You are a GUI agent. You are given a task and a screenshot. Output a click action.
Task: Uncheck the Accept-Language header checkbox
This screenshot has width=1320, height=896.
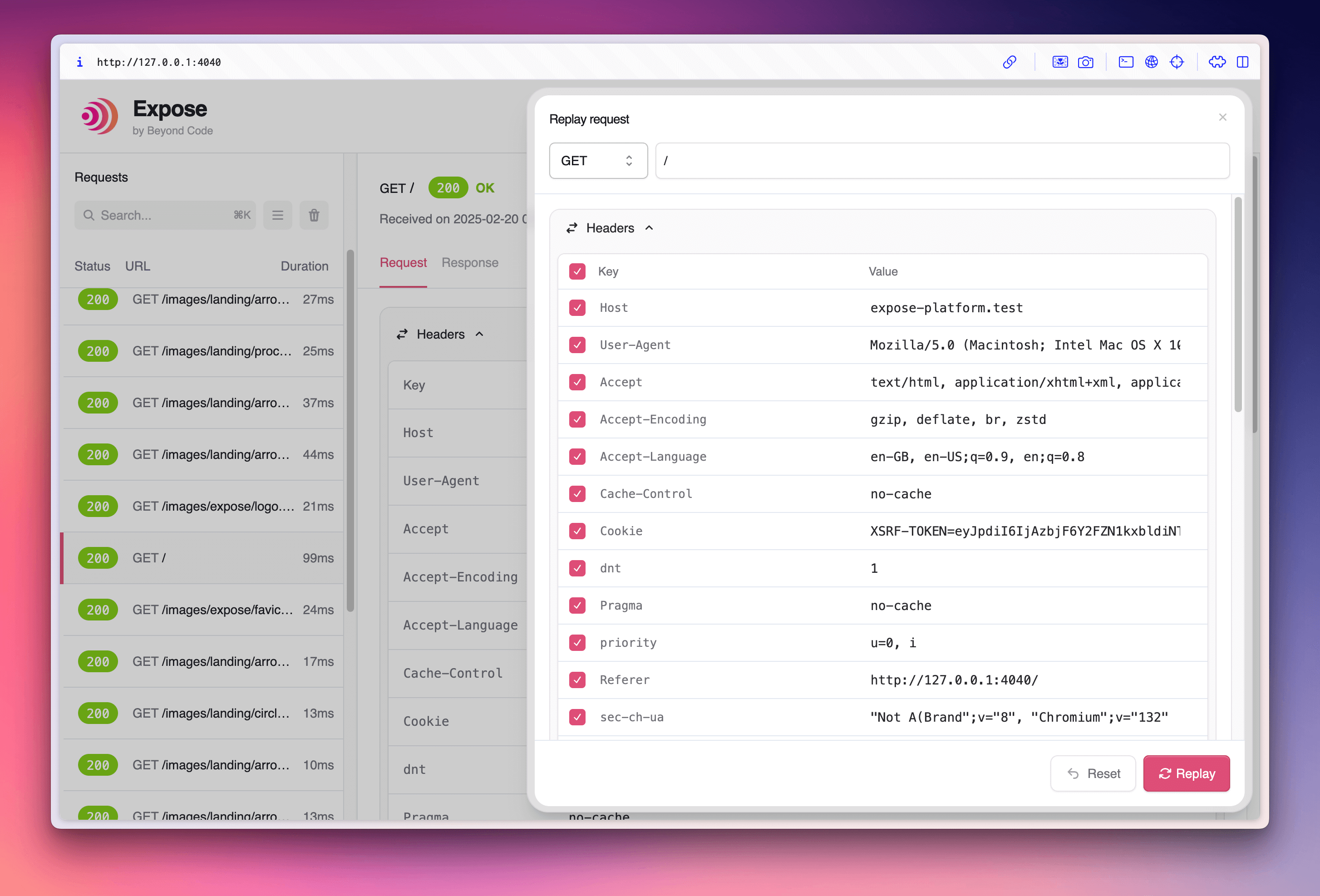pos(577,457)
